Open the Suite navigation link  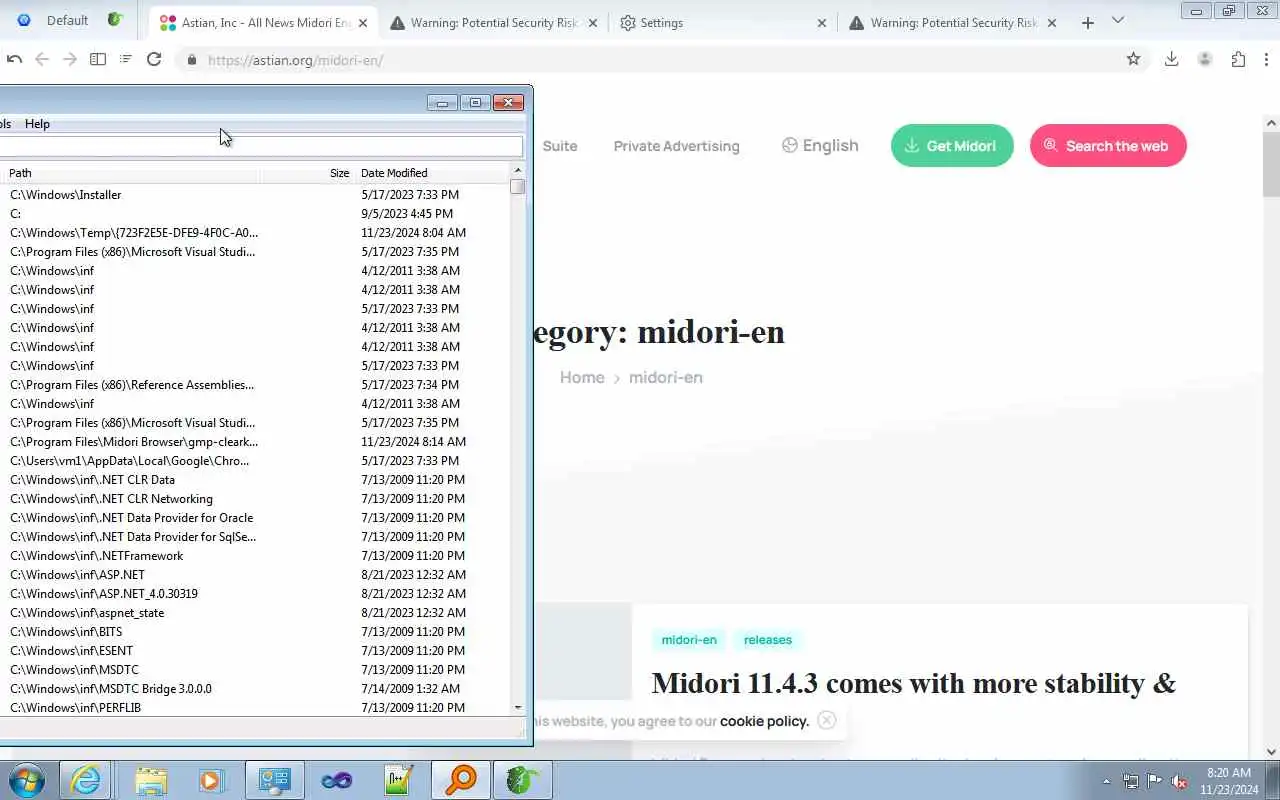point(560,146)
